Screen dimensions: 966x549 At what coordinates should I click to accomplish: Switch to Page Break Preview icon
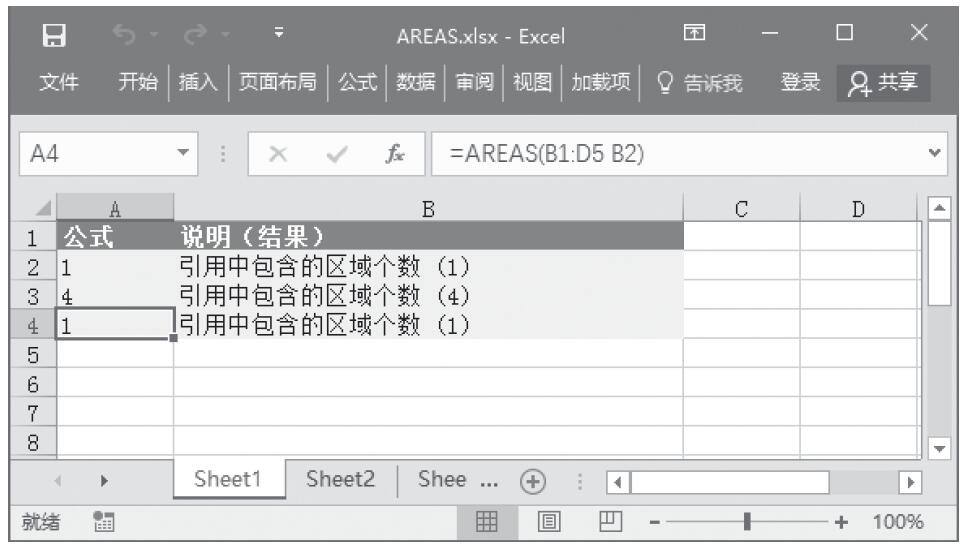[x=605, y=522]
